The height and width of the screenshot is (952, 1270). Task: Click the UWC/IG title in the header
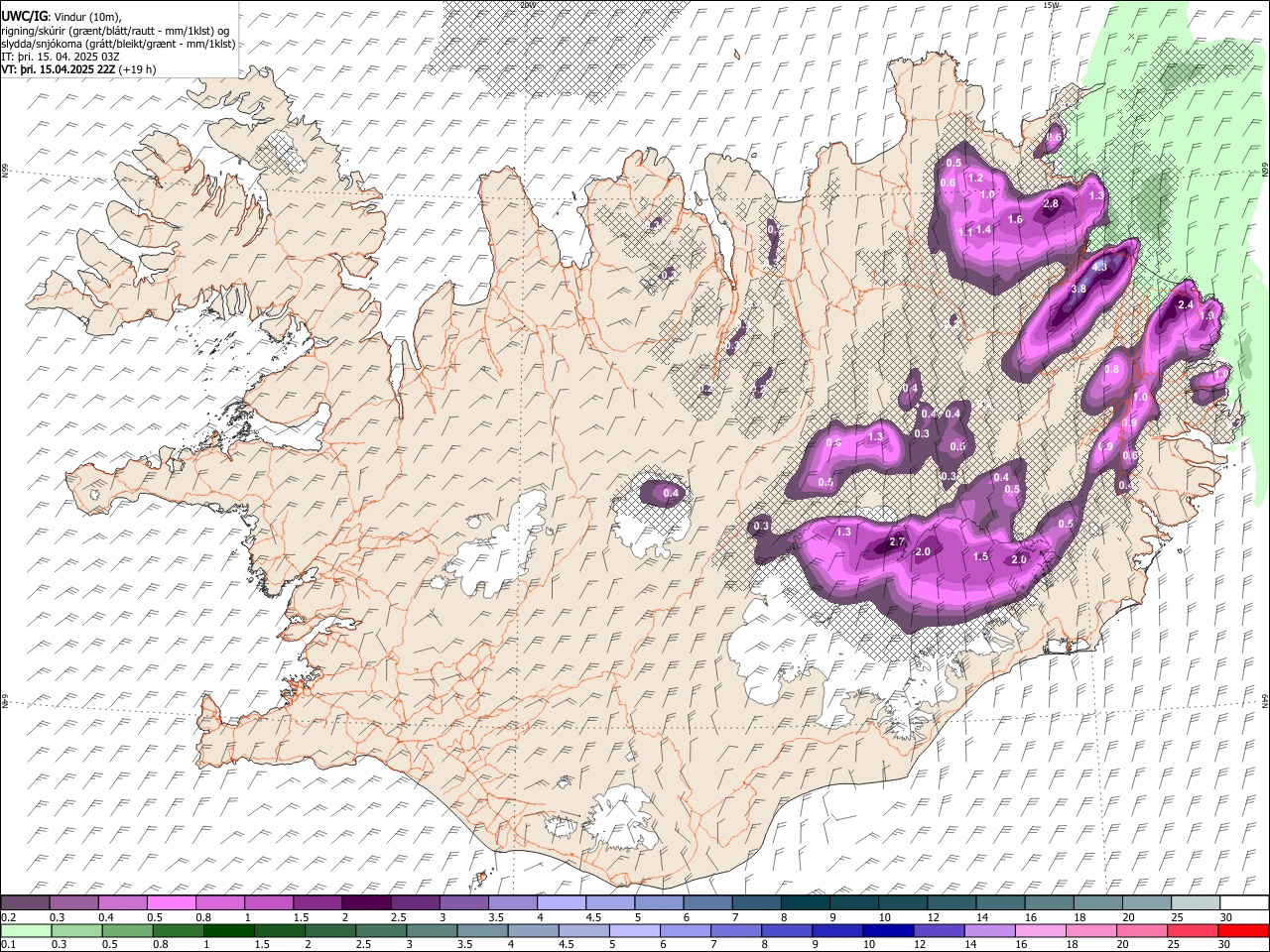click(24, 16)
